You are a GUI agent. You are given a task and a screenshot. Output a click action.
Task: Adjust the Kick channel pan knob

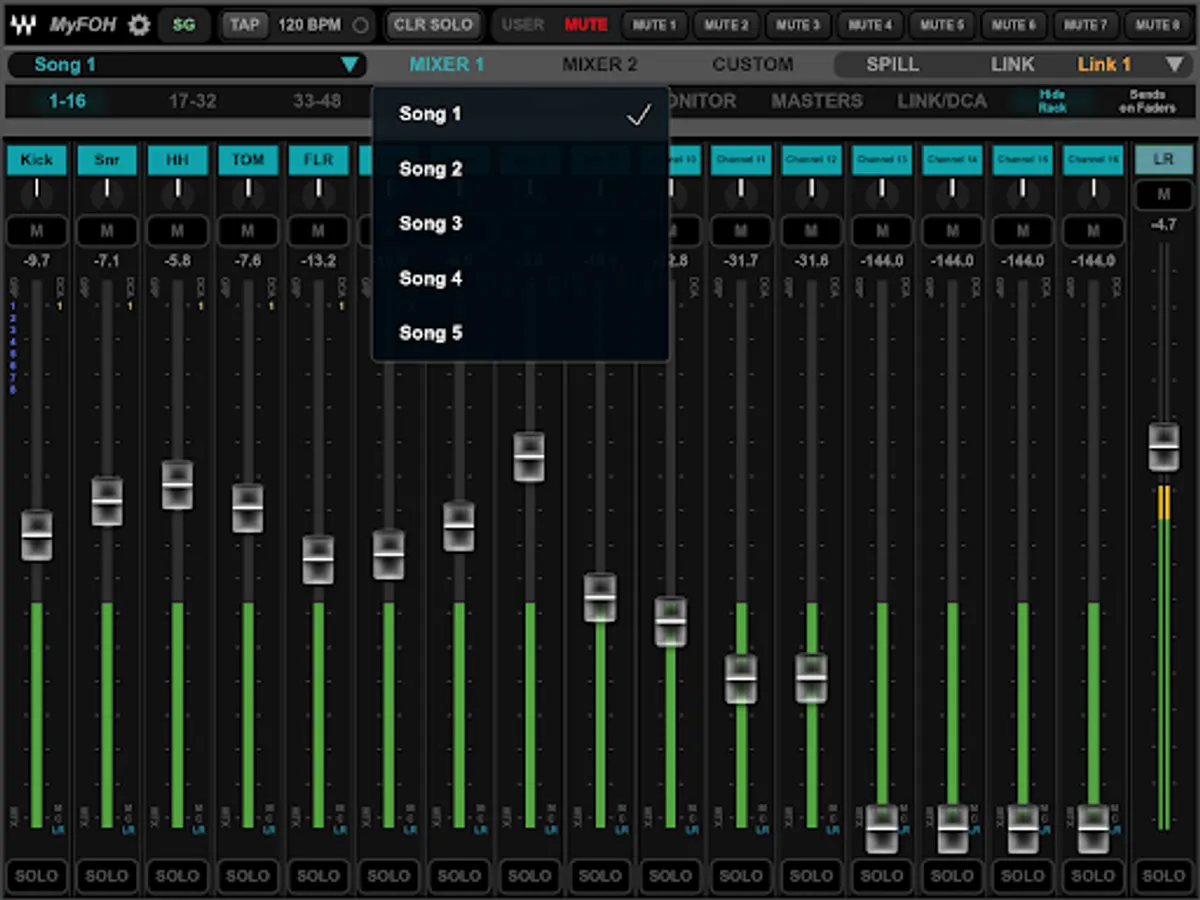coord(37,190)
